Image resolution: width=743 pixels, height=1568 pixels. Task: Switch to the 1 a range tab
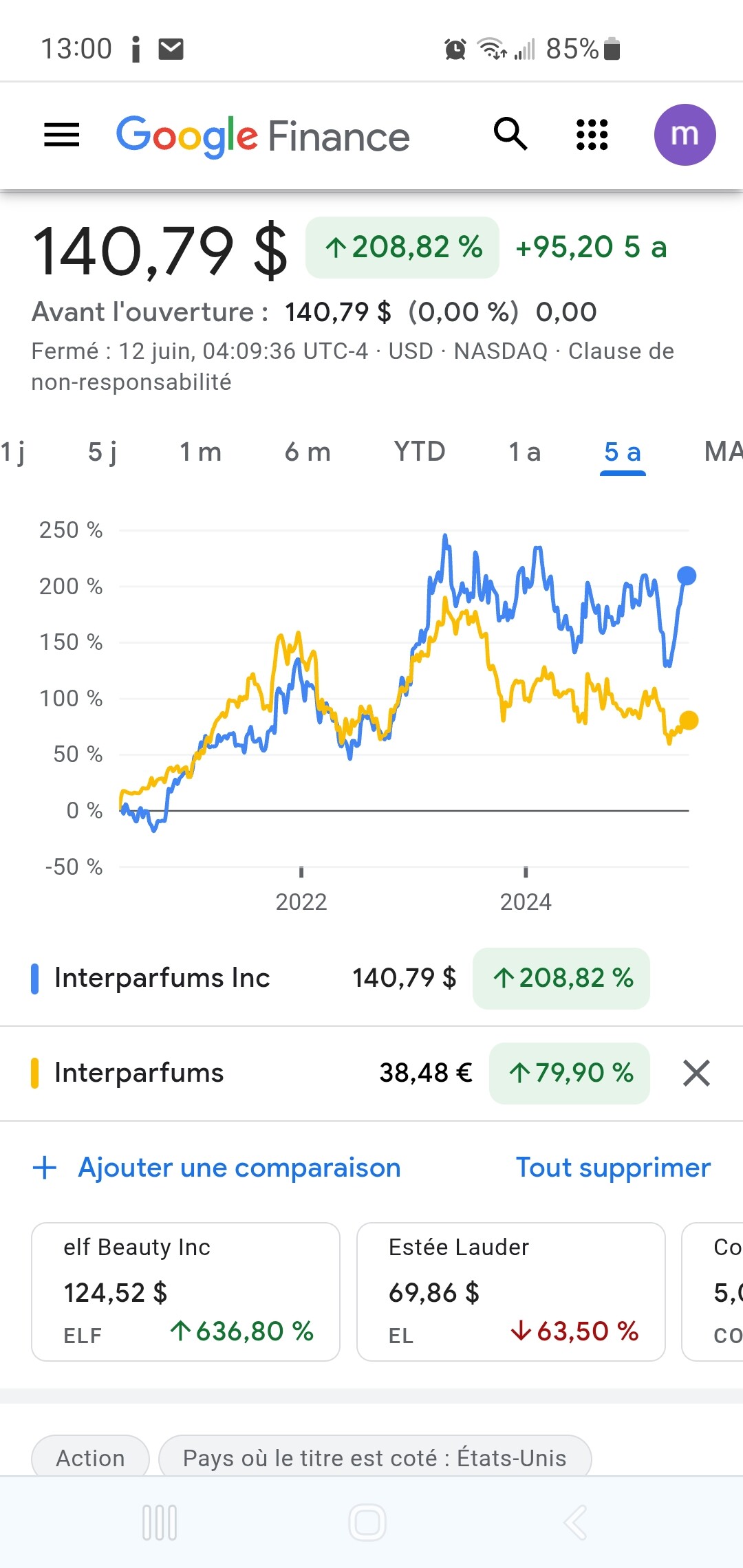pos(524,453)
